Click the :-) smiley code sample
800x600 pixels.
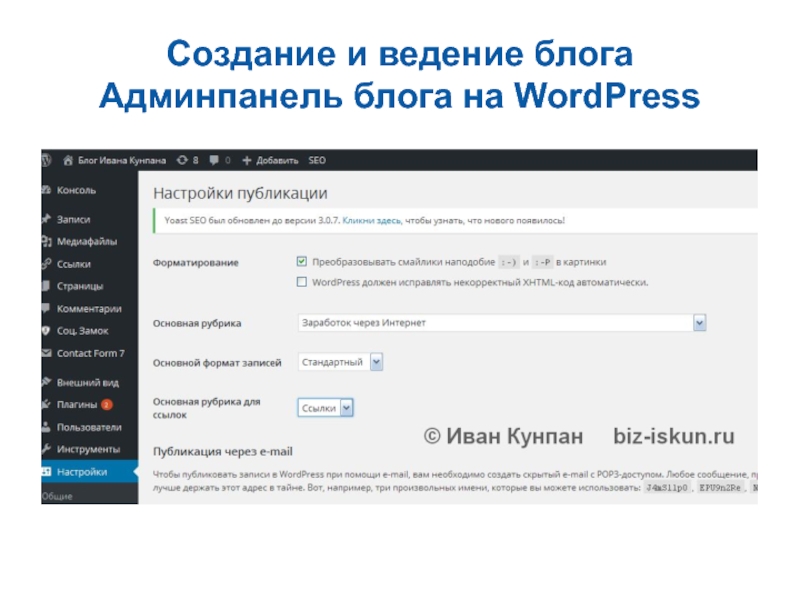pyautogui.click(x=508, y=262)
